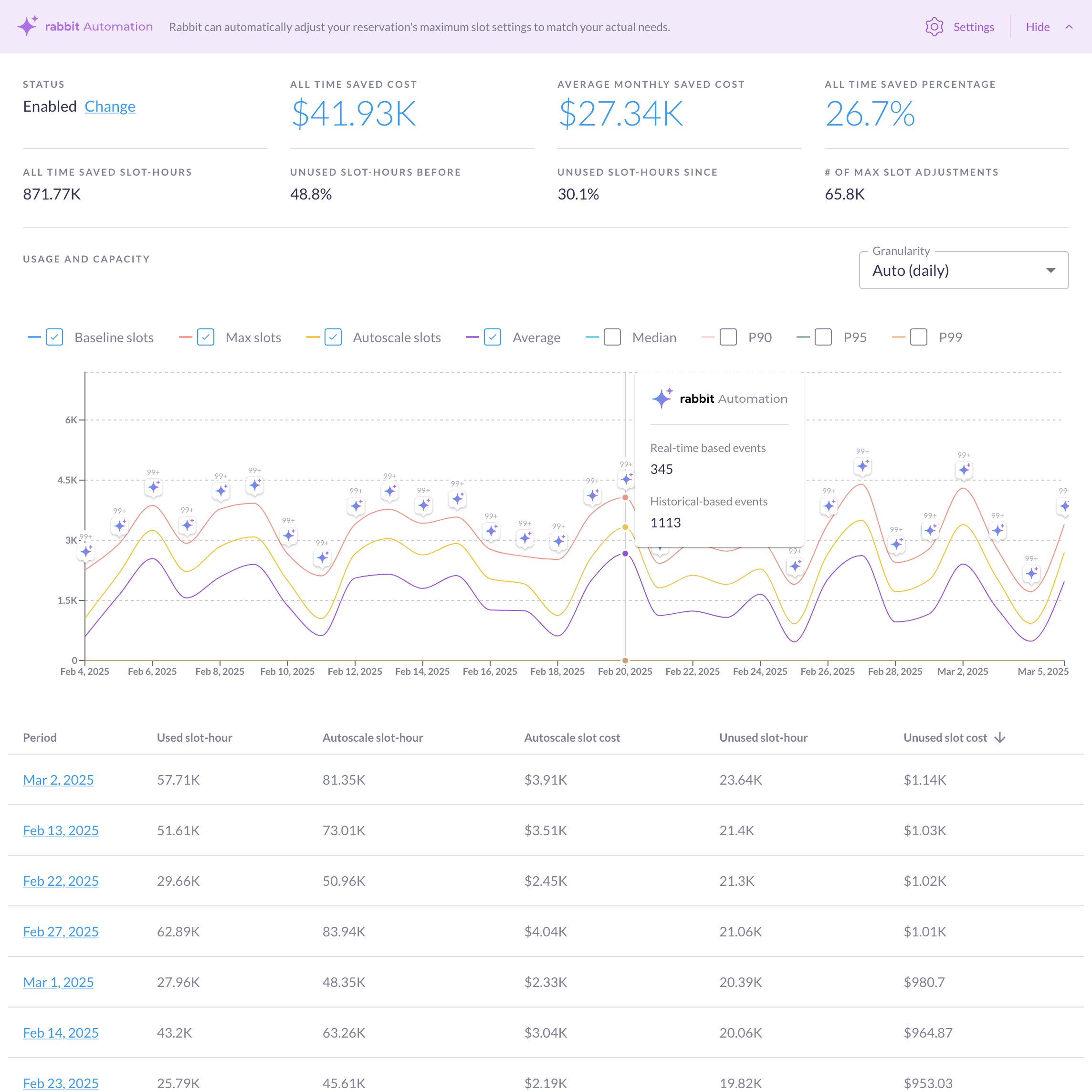Click the Feb 20, 2025 data point on the chart
Viewport: 1092px width, 1092px height.
pos(625,497)
